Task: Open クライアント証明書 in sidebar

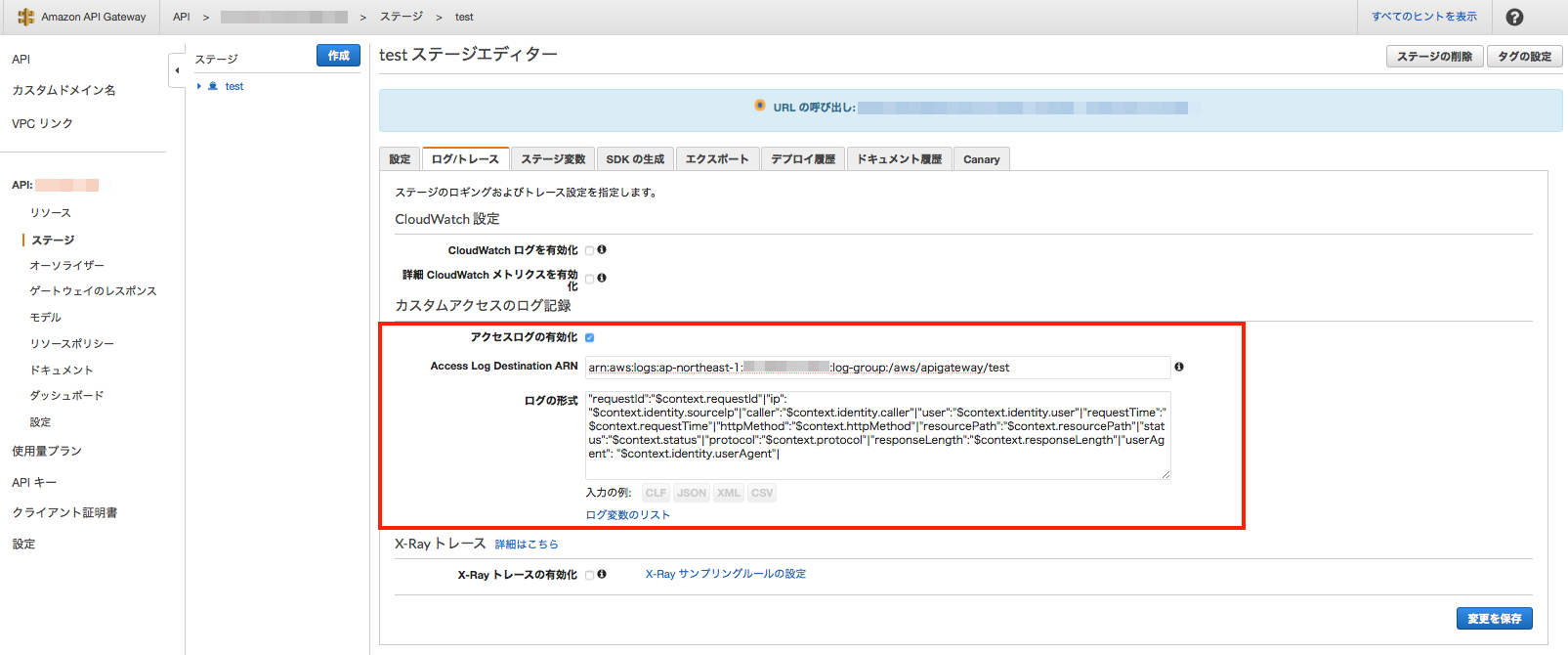Action: click(64, 513)
